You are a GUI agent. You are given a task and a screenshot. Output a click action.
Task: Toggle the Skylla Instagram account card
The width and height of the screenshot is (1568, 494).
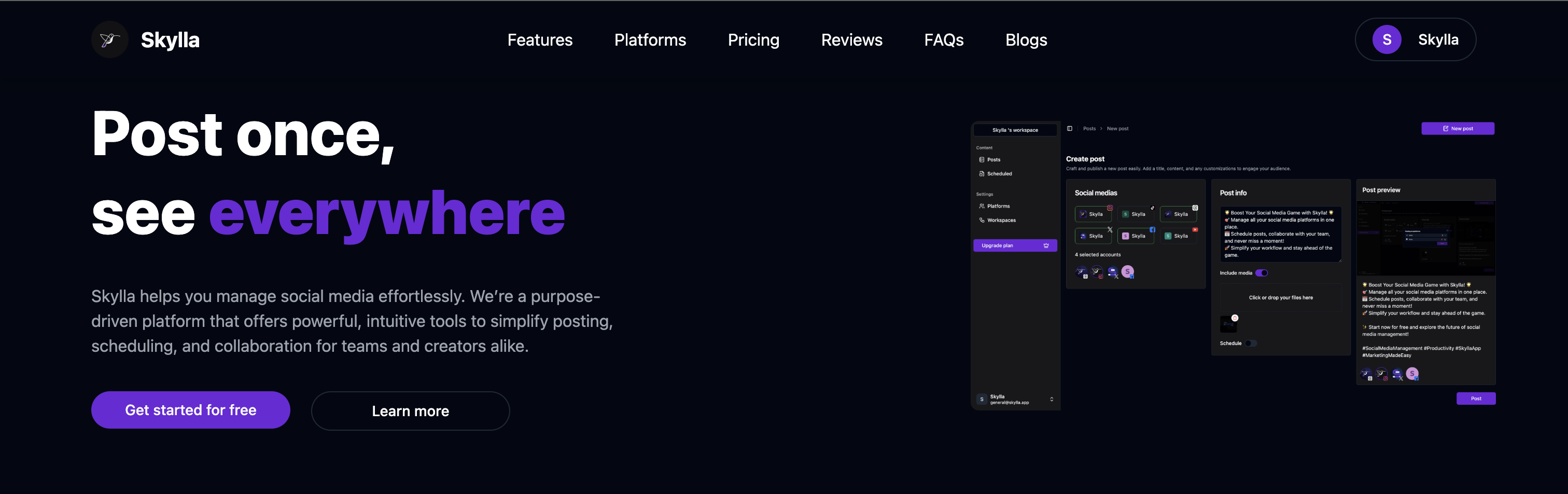(1093, 214)
